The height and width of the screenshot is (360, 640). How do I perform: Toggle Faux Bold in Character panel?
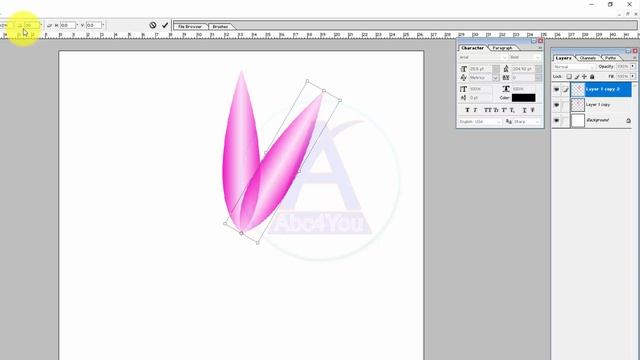(467, 110)
